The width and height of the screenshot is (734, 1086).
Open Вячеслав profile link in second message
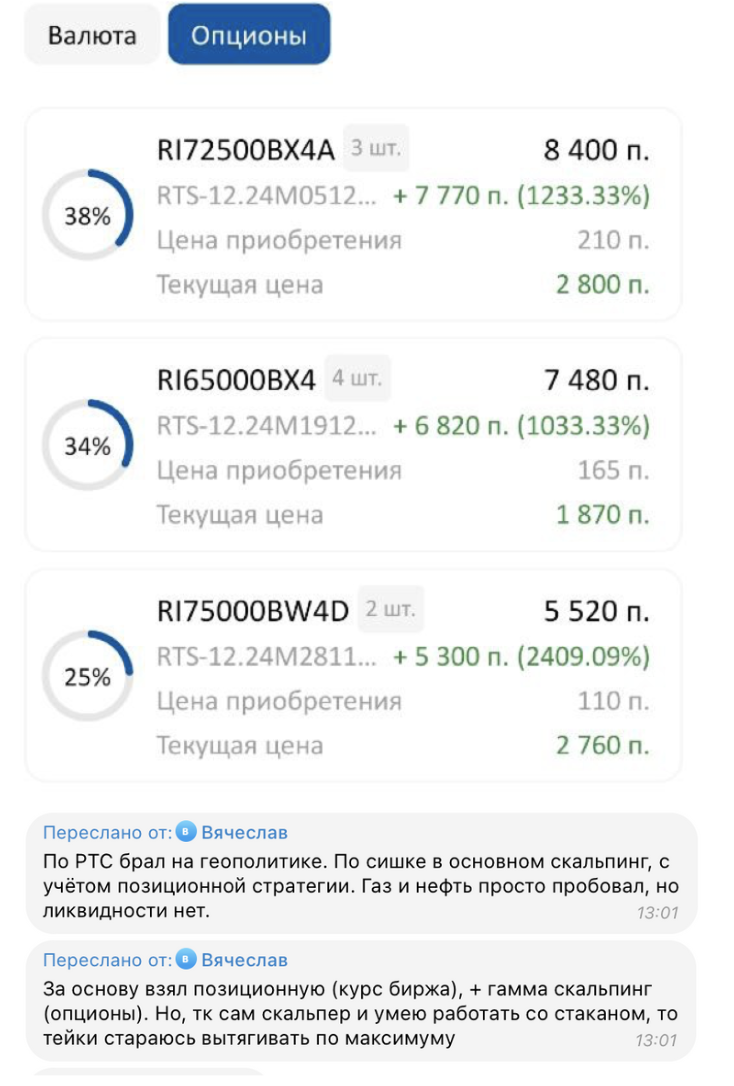pyautogui.click(x=244, y=960)
